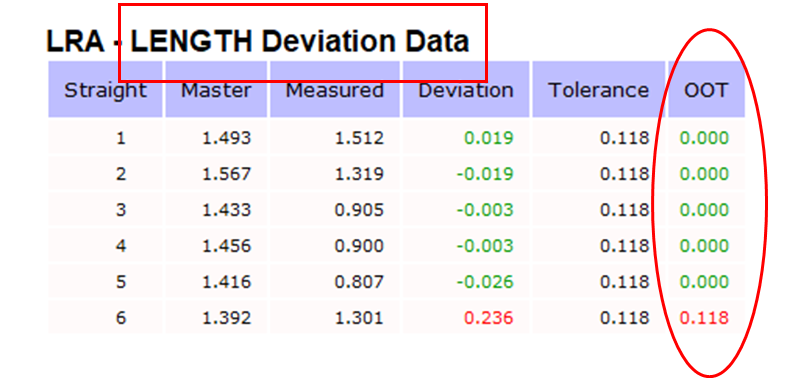The image size is (798, 378).
Task: Select Master value 1.493 in row 1
Action: [226, 138]
